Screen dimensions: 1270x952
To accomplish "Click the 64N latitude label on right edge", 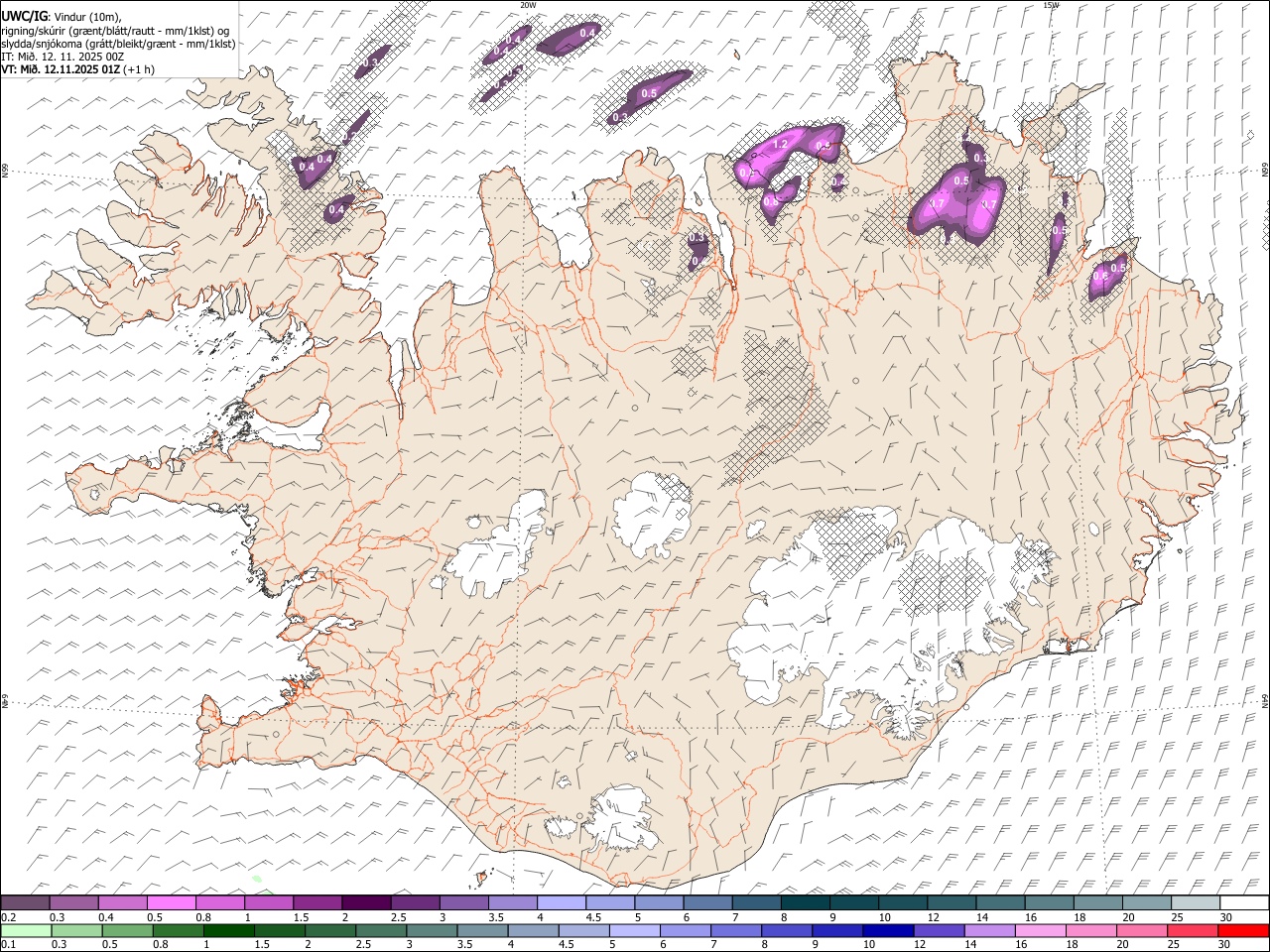I will tap(1265, 700).
